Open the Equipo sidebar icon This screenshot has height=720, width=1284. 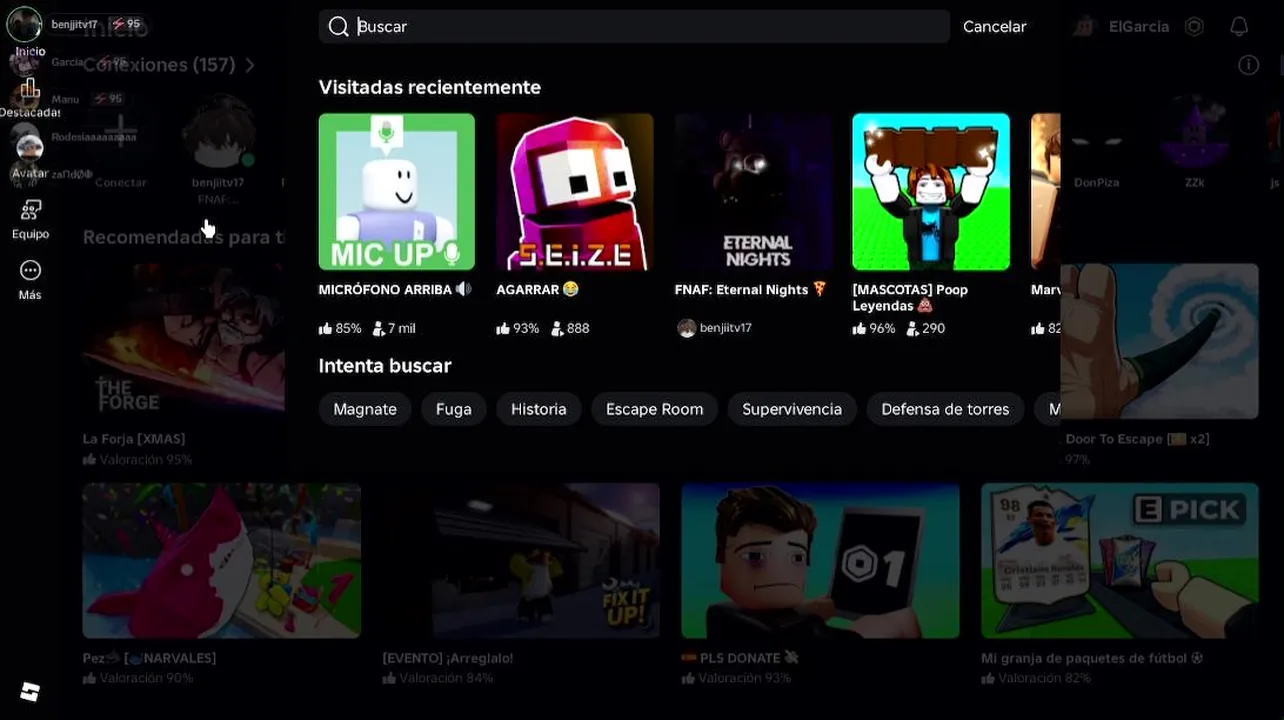tap(30, 210)
